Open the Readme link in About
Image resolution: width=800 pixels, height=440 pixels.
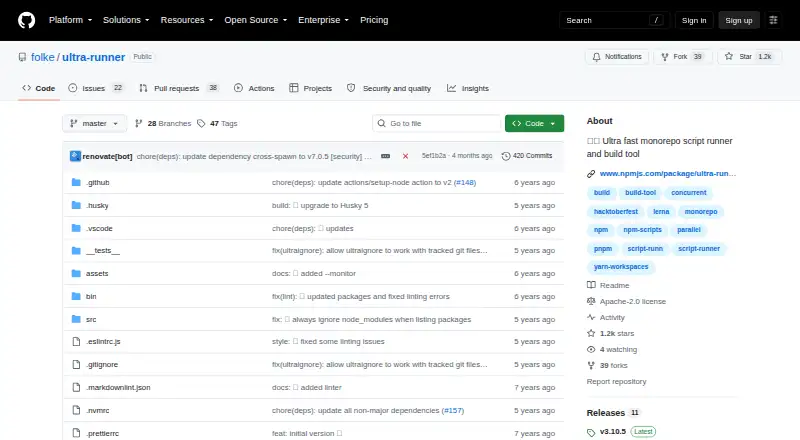coord(614,285)
